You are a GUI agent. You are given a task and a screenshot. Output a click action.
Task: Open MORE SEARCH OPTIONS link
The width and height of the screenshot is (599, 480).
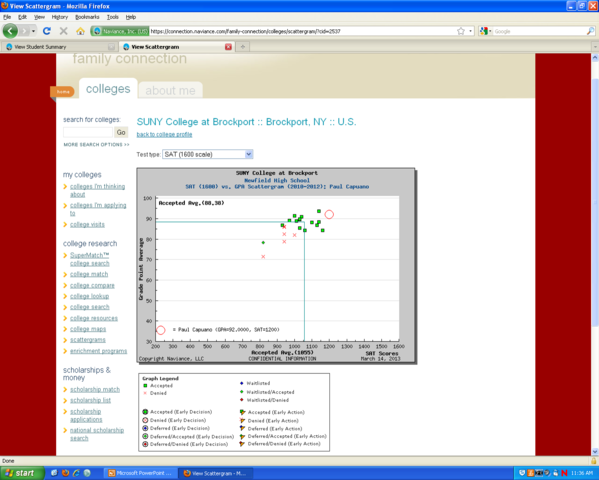coord(96,144)
